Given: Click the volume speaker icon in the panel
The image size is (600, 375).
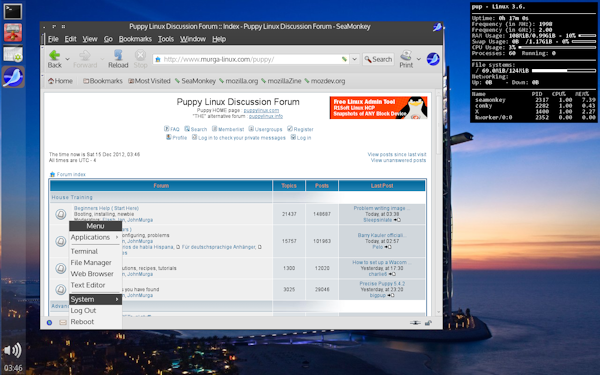Looking at the screenshot, I should (12, 350).
